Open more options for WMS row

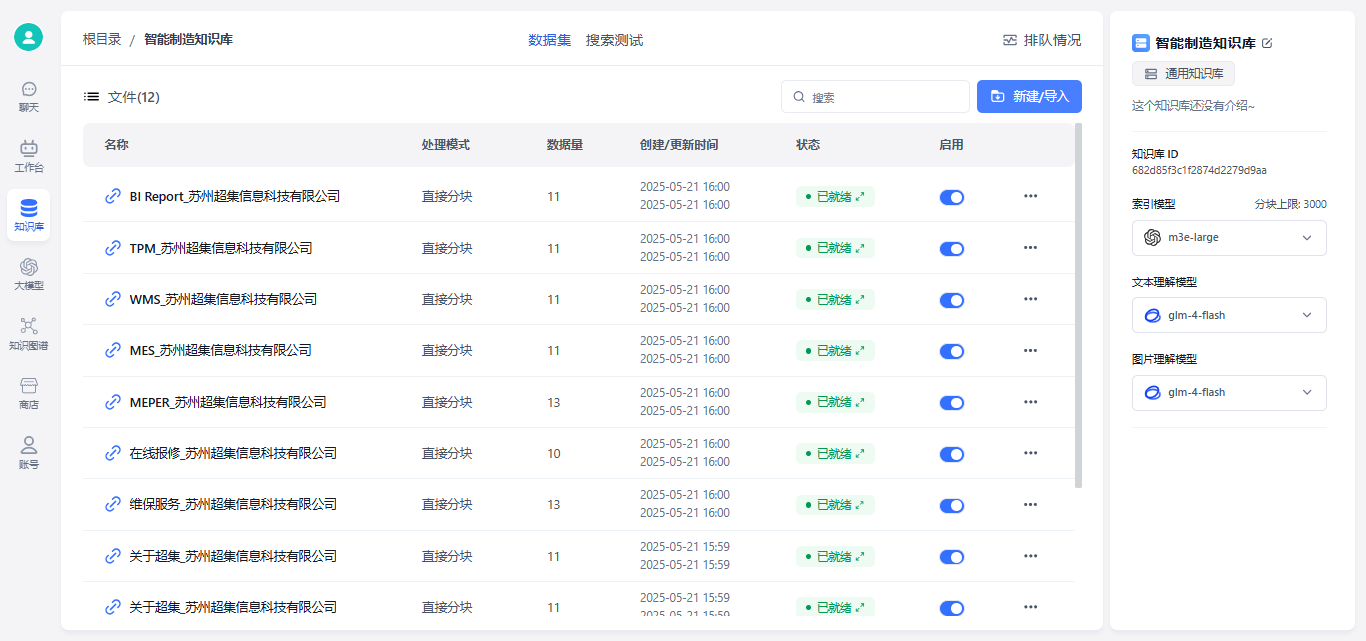[1030, 299]
